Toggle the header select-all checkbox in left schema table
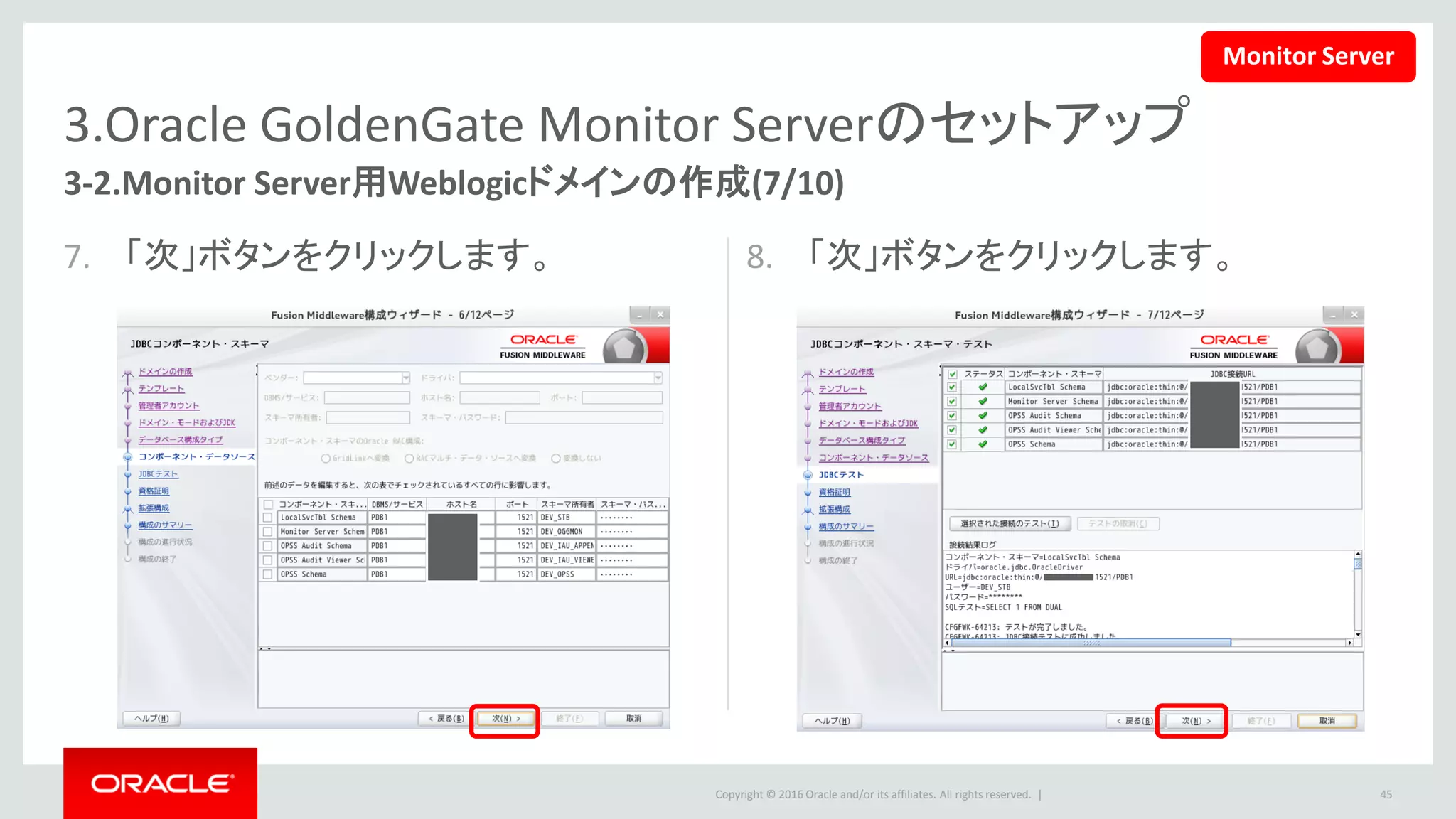This screenshot has width=1456, height=819. coord(268,505)
